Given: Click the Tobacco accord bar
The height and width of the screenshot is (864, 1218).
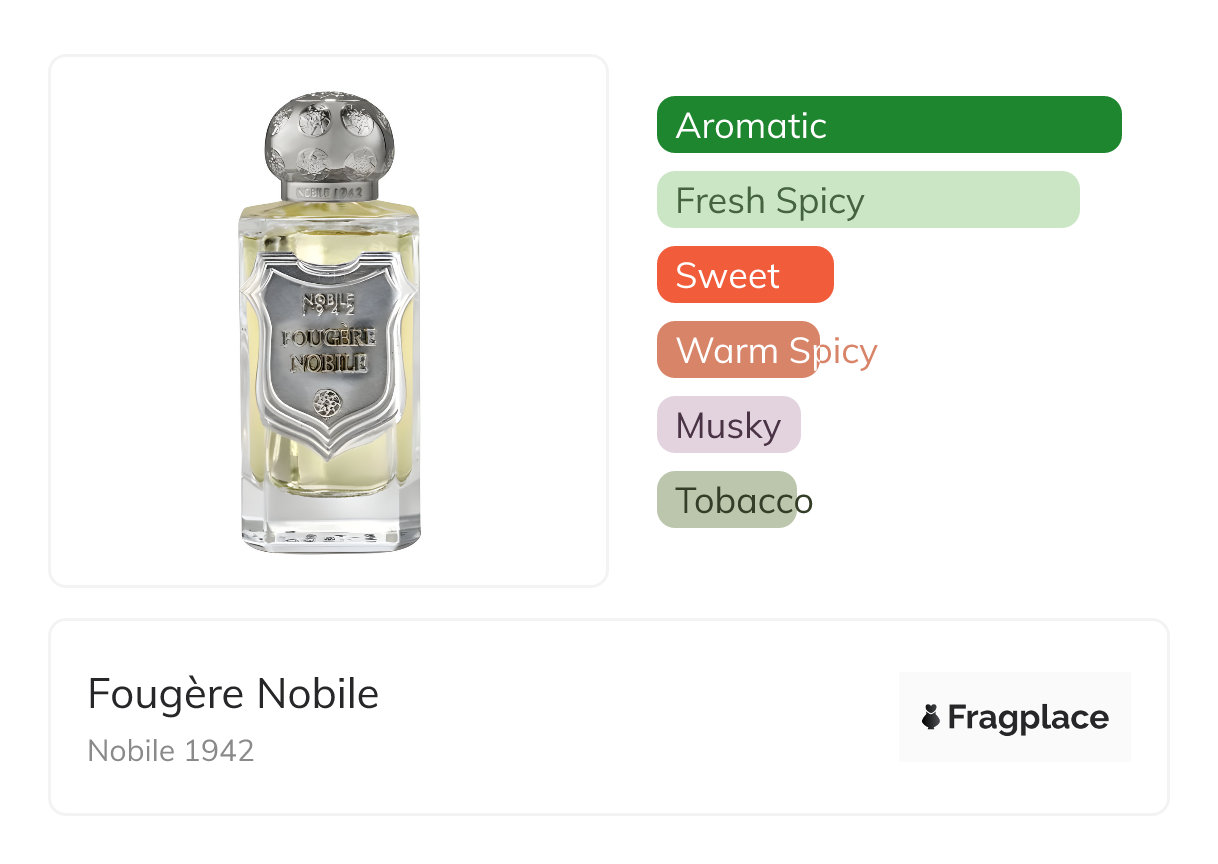Looking at the screenshot, I should pos(726,500).
